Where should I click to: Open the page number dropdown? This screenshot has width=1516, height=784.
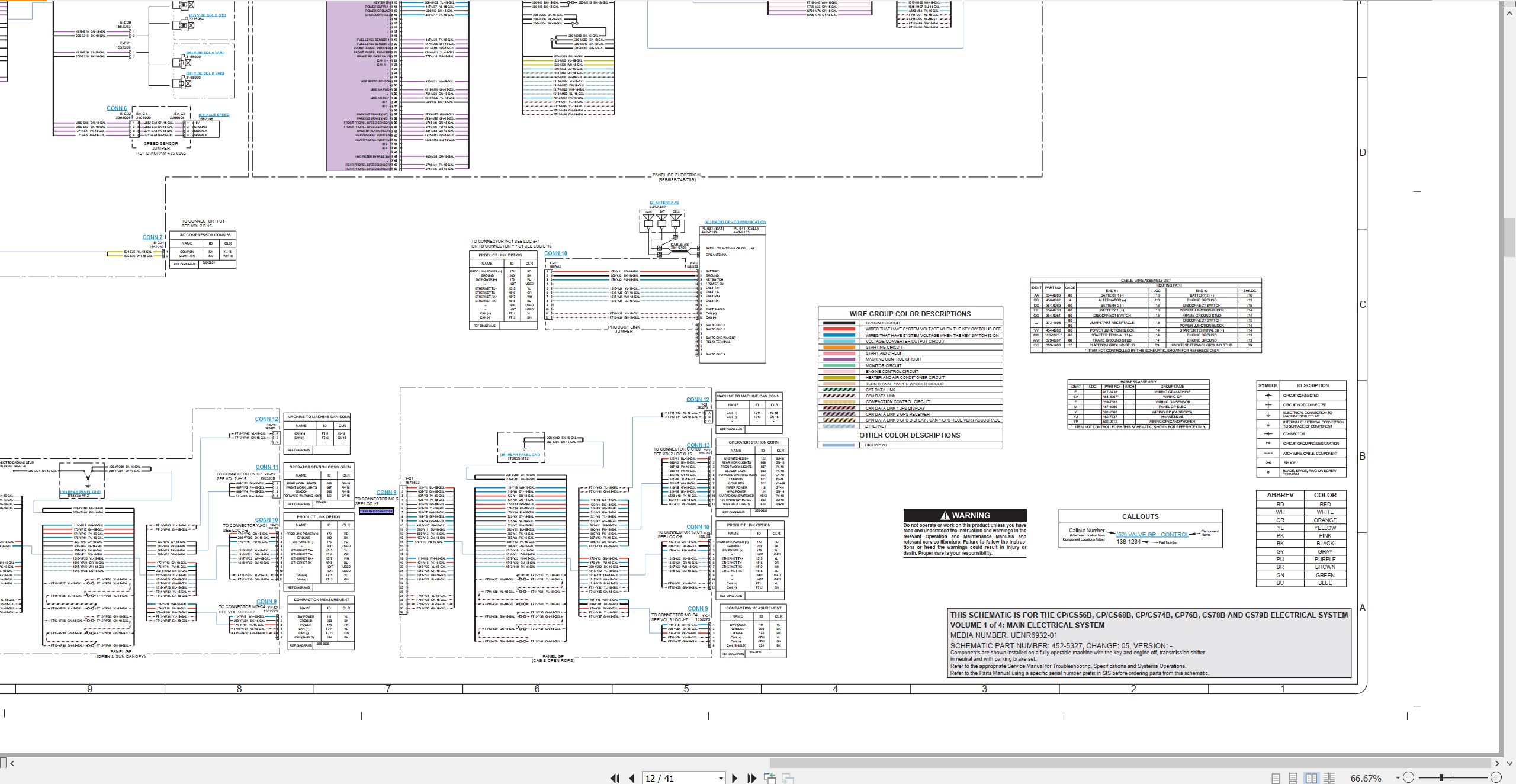pos(721,778)
